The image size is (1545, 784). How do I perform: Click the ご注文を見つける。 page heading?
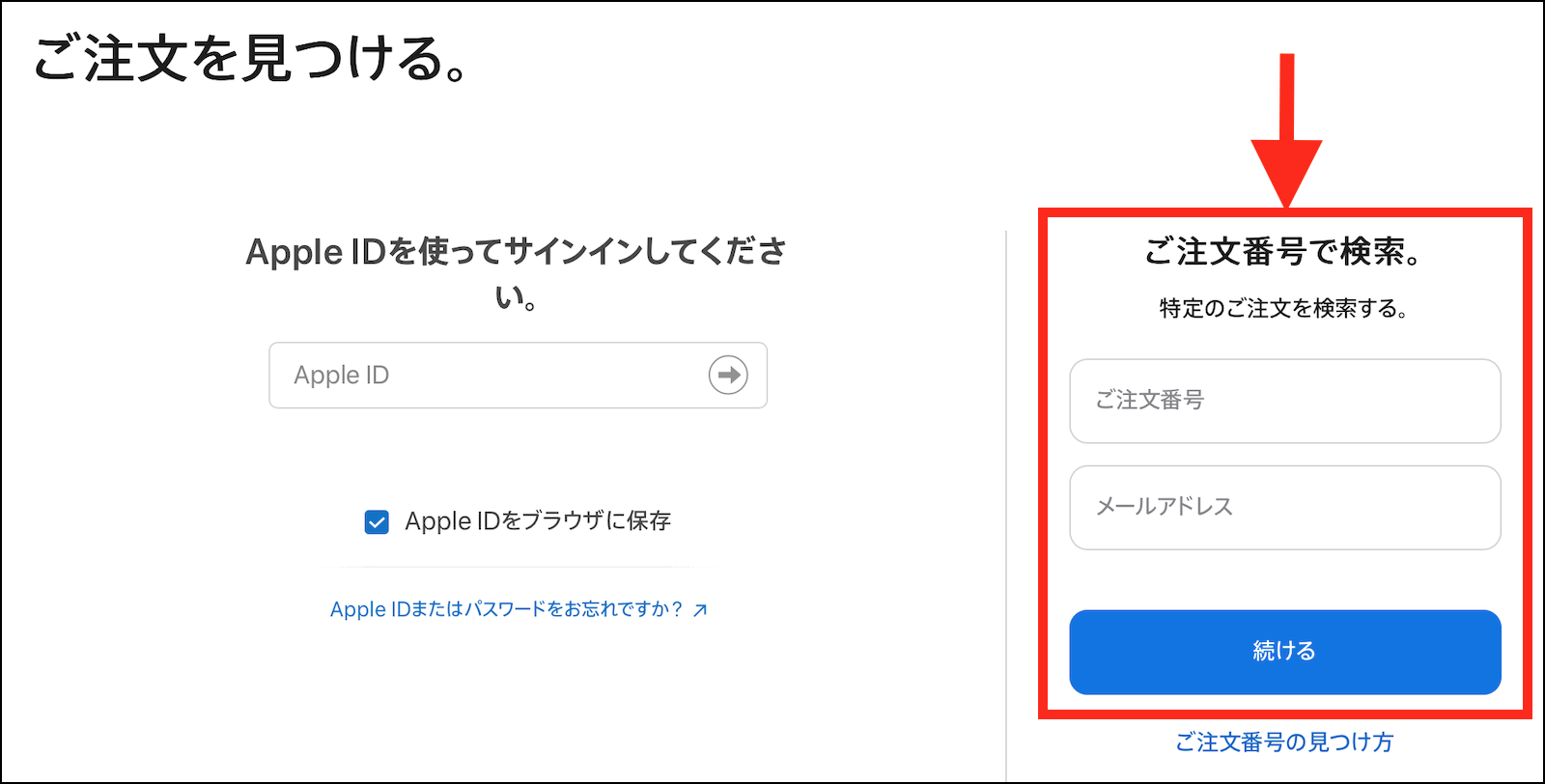click(x=251, y=59)
